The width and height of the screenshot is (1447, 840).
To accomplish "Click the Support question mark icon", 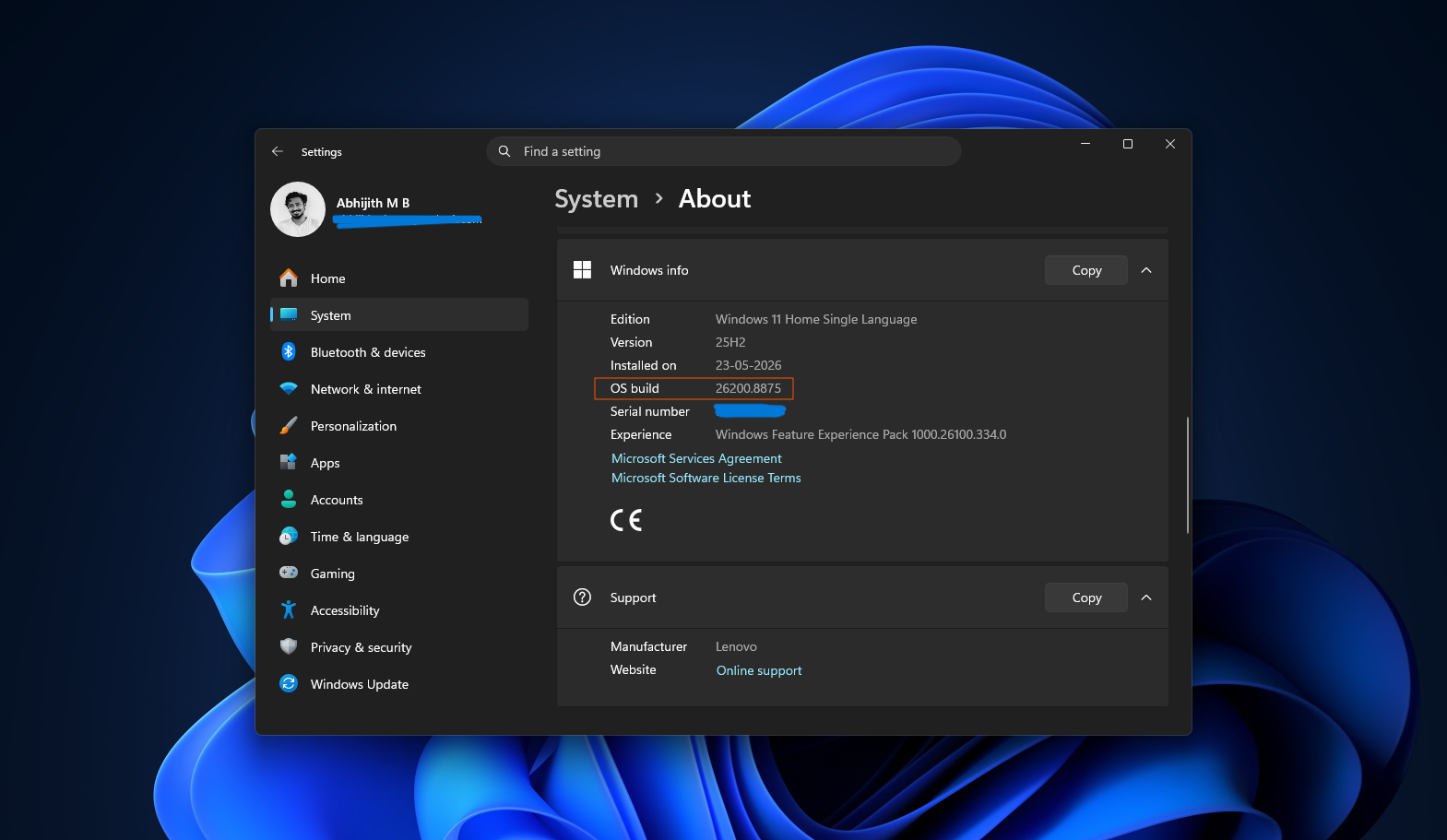I will point(582,597).
